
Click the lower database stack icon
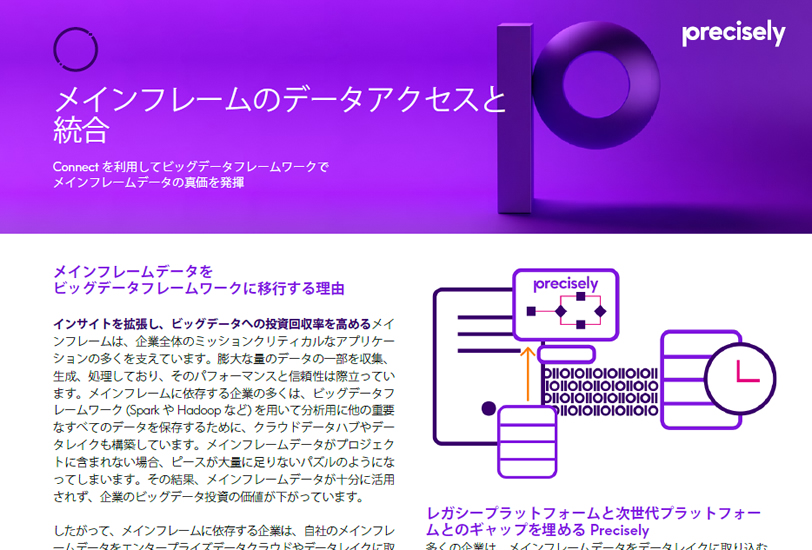click(x=527, y=442)
